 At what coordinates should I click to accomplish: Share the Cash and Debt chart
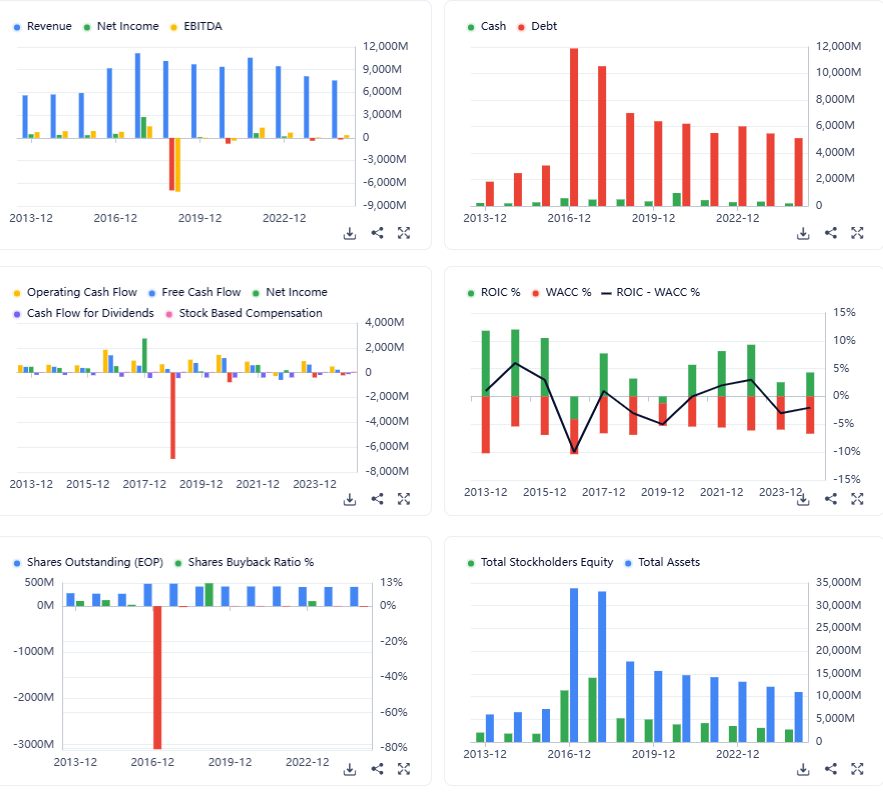tap(831, 233)
